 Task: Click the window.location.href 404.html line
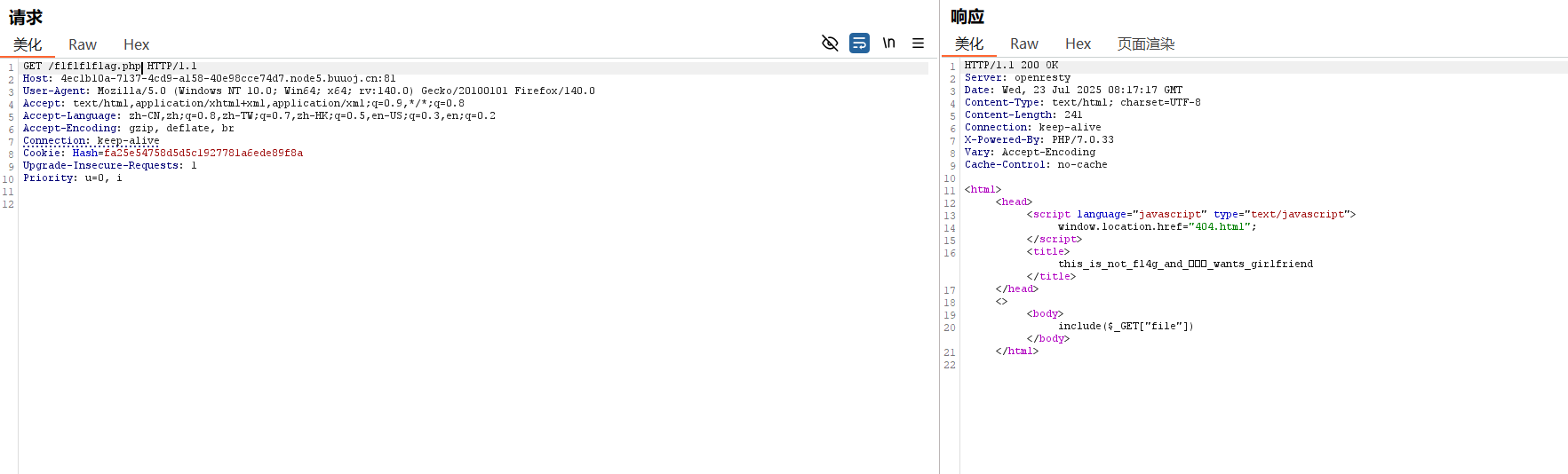(1158, 227)
